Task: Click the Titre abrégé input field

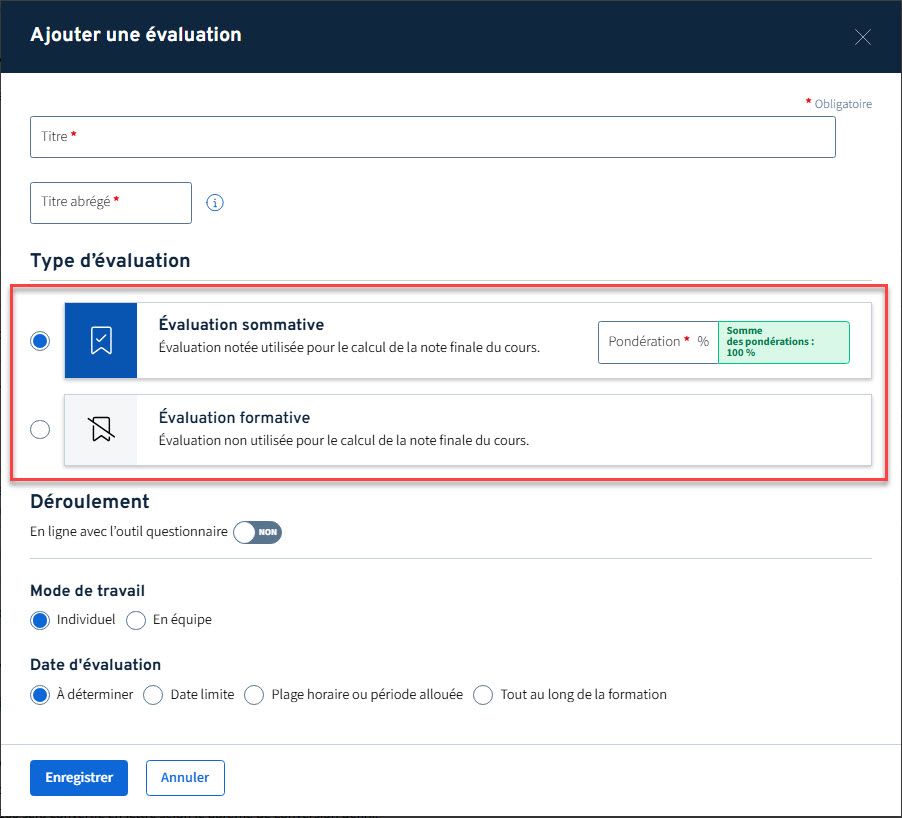Action: coord(110,202)
